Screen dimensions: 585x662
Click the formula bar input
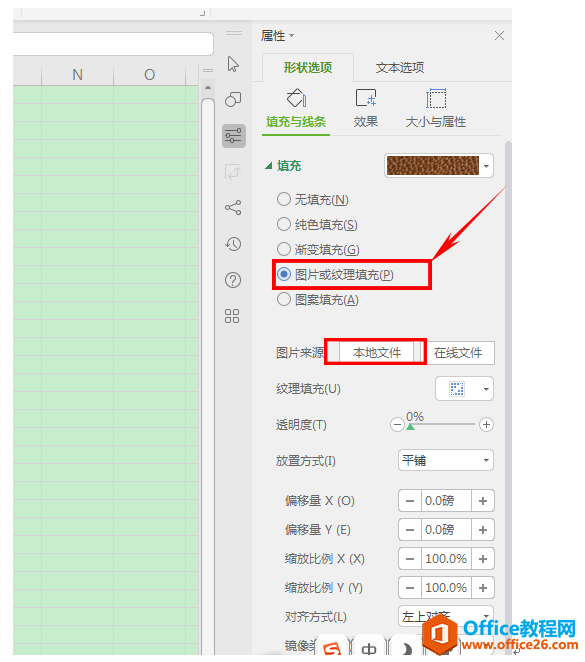coord(113,43)
